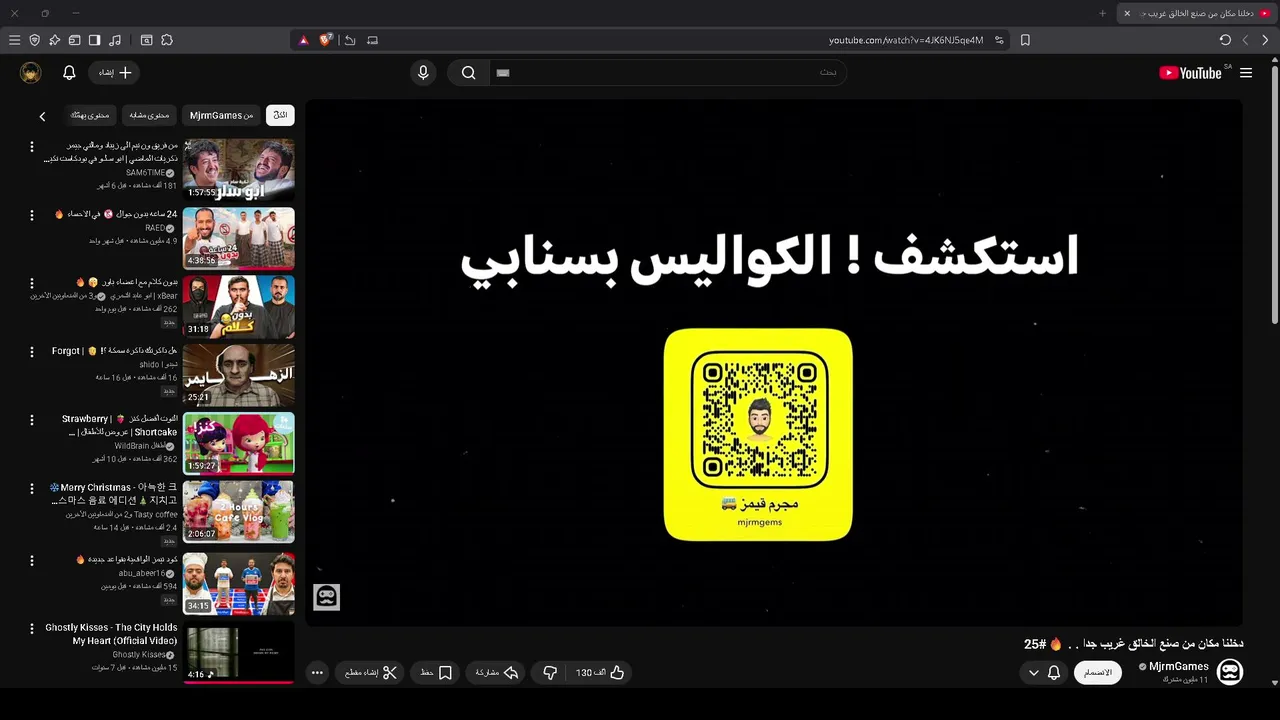Screen dimensions: 1280x720
Task: Click the cast screen icon in address bar
Action: click(x=373, y=40)
